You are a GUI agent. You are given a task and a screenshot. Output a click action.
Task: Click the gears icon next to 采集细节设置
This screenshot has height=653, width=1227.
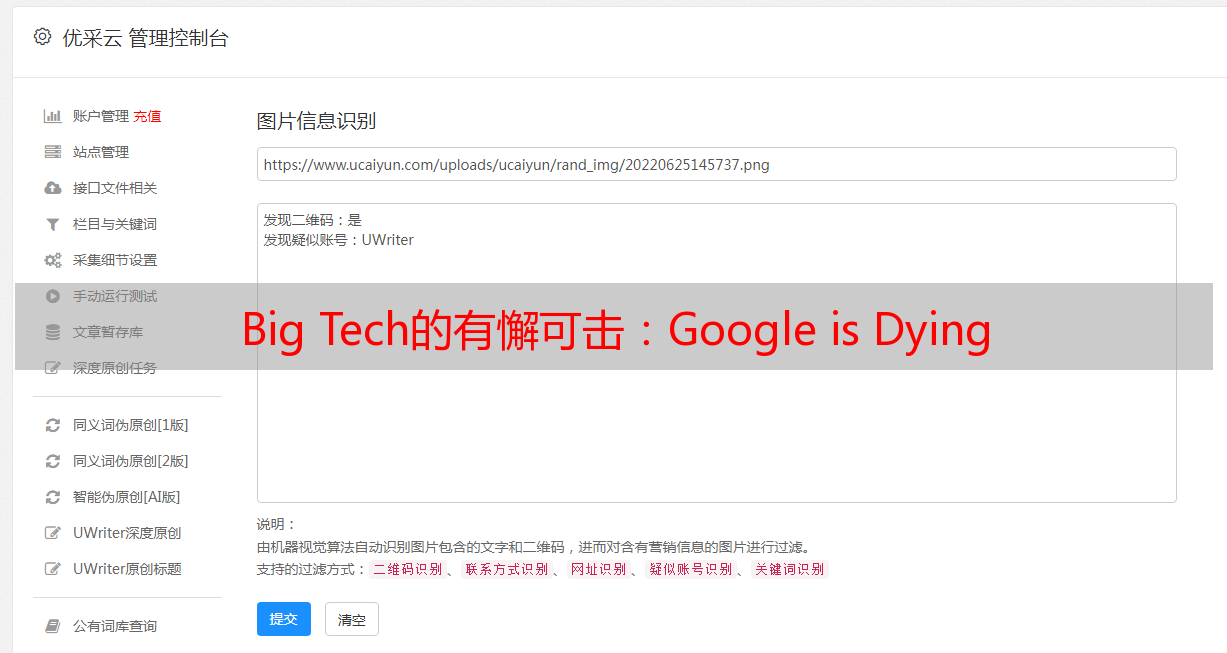click(53, 260)
